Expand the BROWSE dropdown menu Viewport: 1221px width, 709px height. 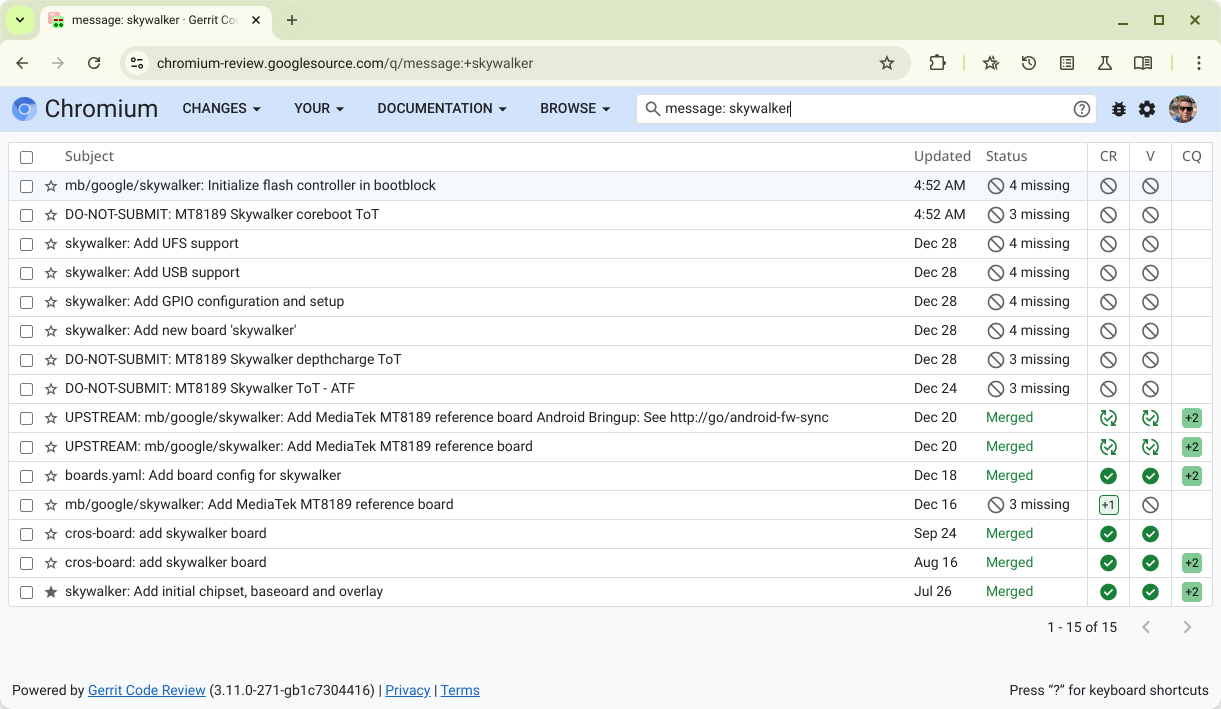575,109
